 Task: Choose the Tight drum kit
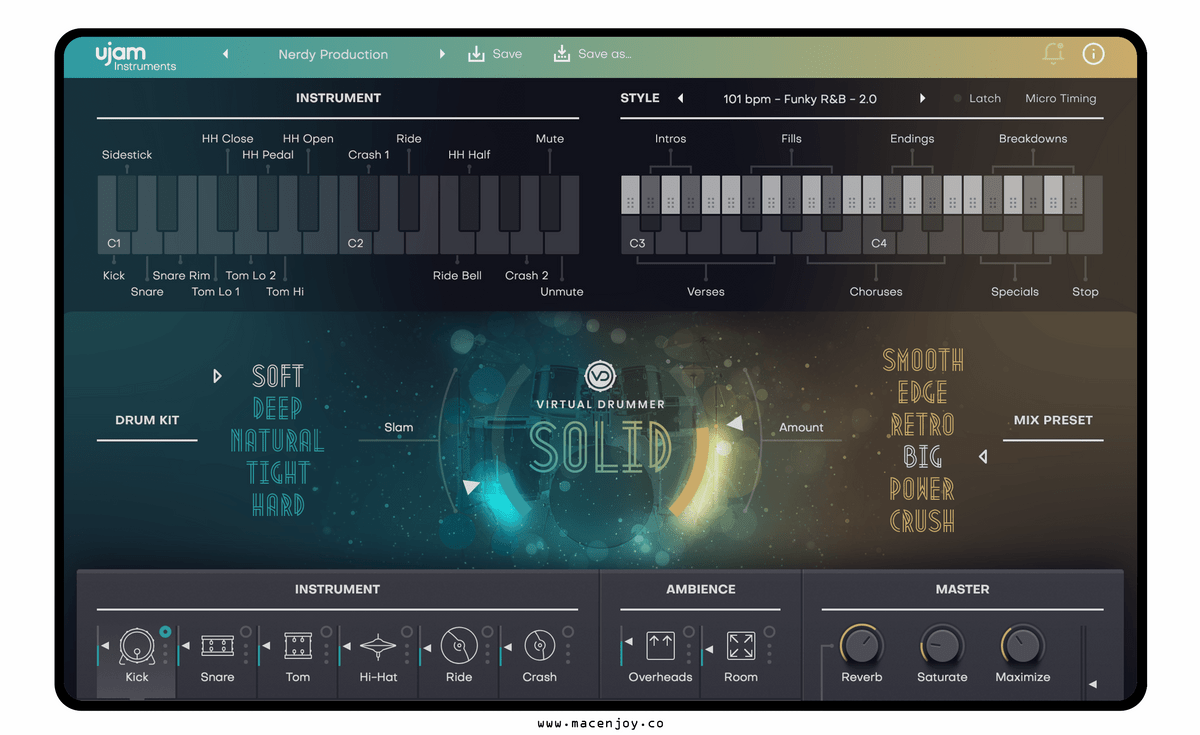coord(278,473)
